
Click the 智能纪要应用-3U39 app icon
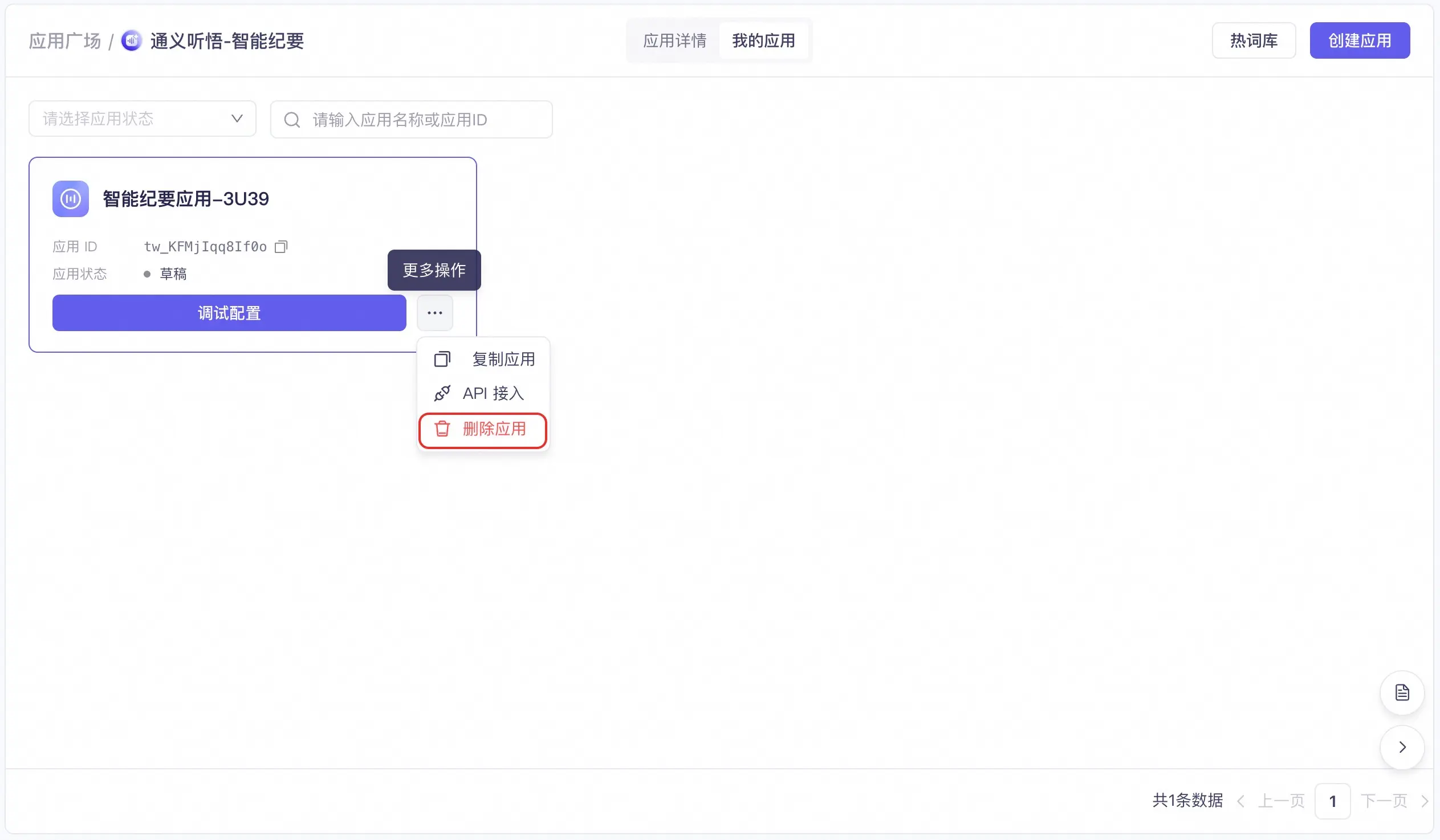(71, 199)
